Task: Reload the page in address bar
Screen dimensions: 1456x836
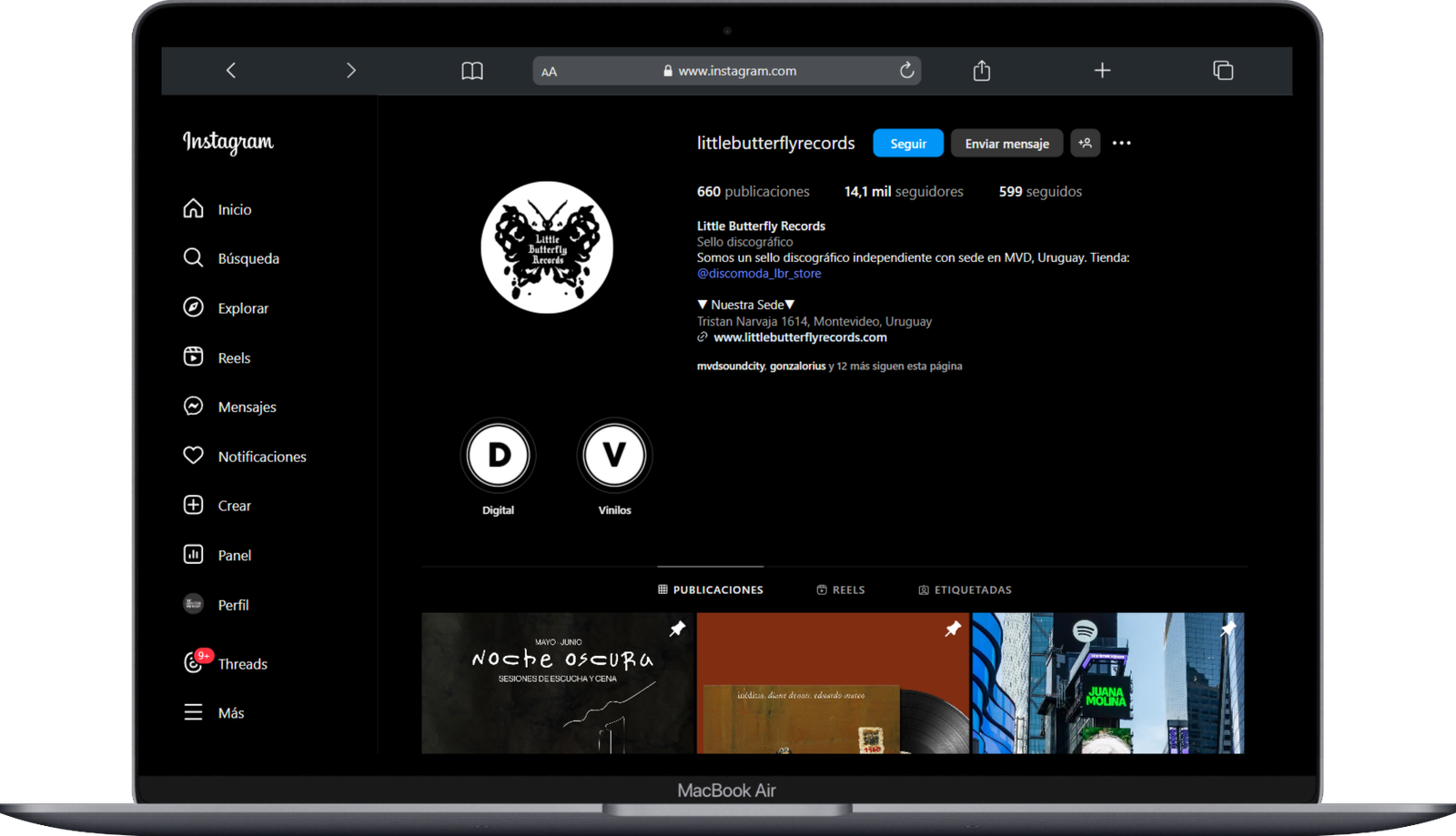Action: pos(906,70)
